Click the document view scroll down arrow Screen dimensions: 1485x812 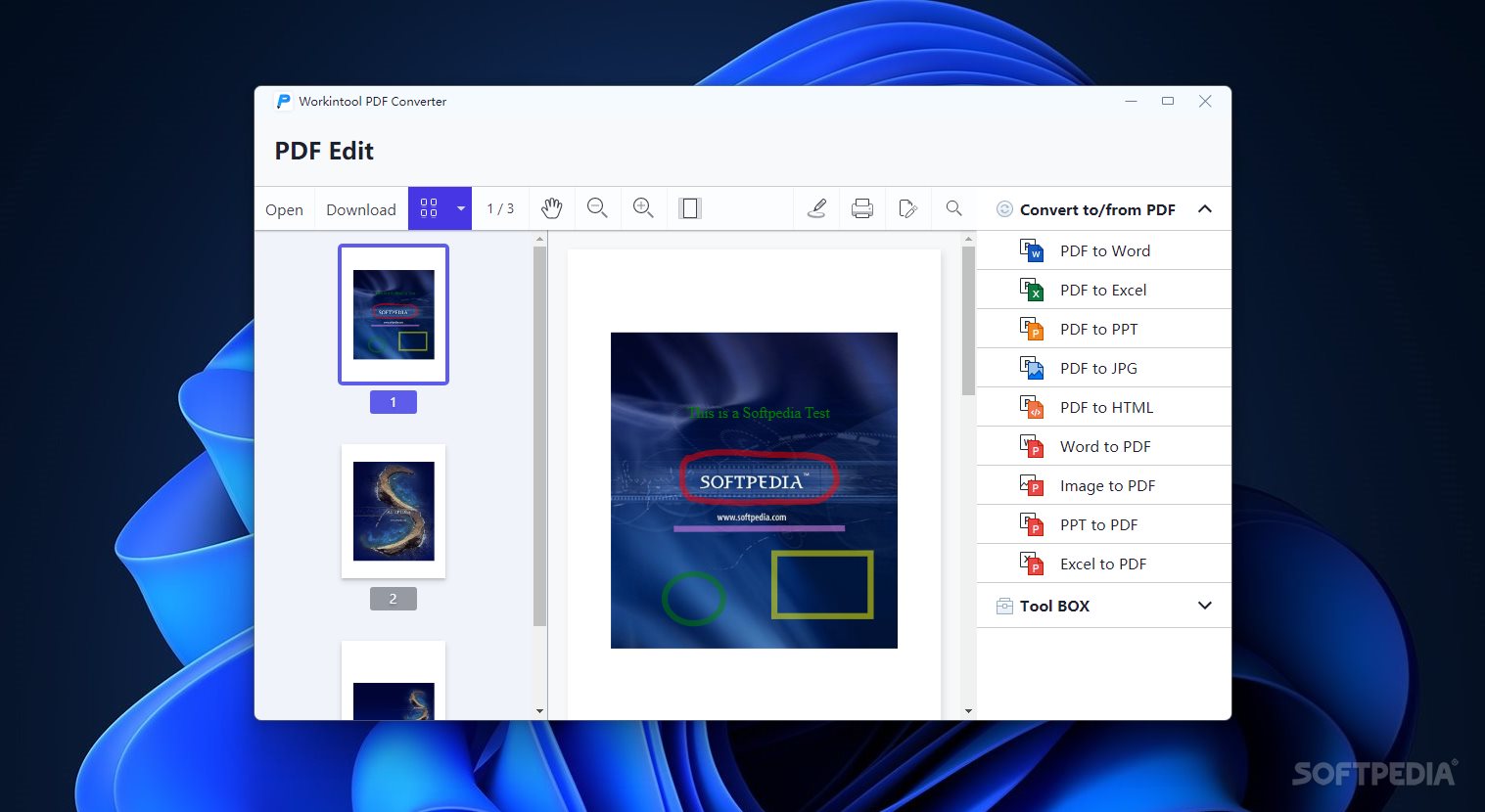968,711
